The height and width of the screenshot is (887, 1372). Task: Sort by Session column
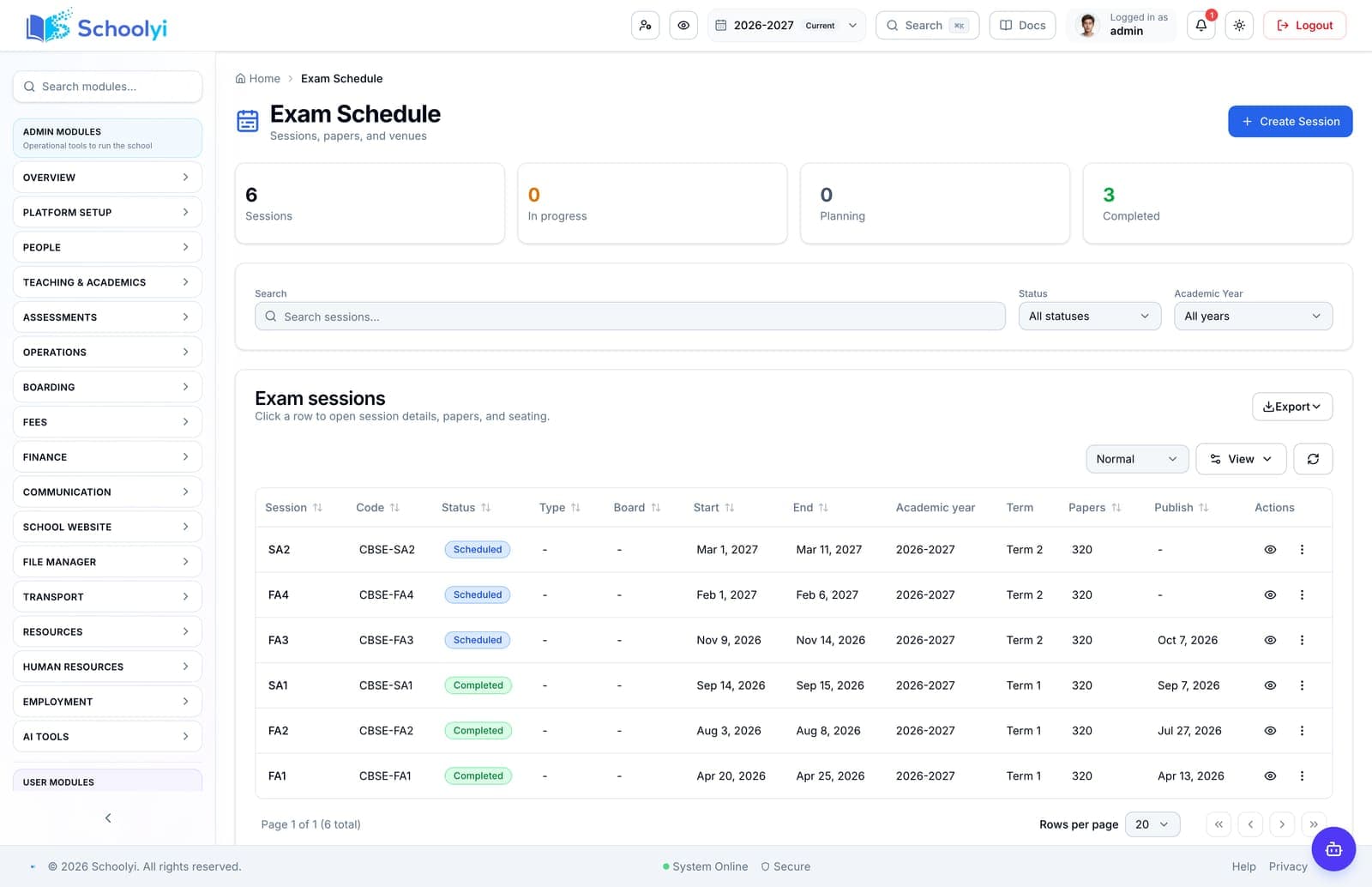(293, 508)
